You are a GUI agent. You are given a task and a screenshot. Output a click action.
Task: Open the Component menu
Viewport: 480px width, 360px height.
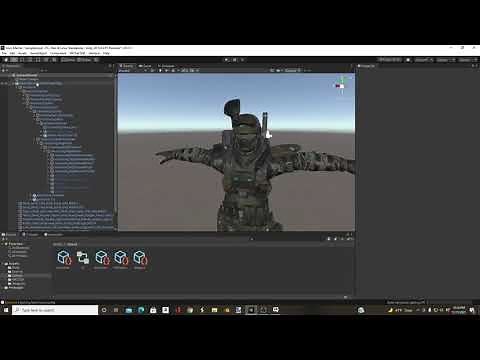click(58, 53)
